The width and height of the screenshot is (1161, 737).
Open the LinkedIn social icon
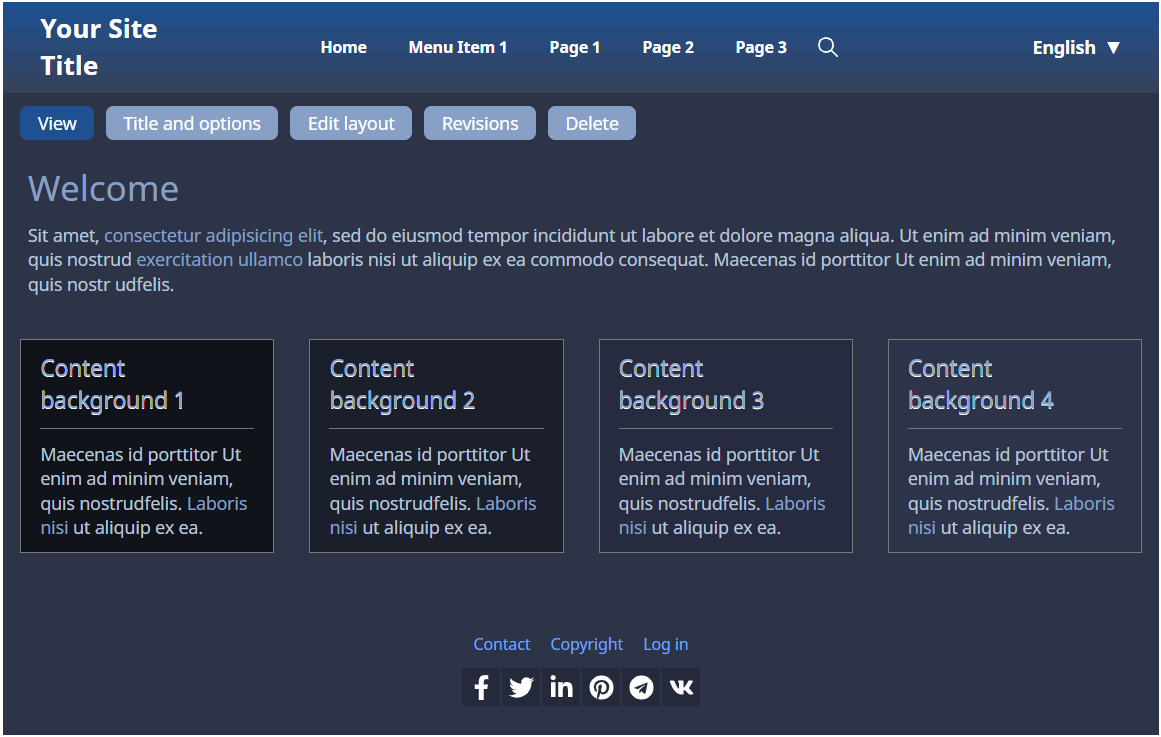(x=561, y=687)
